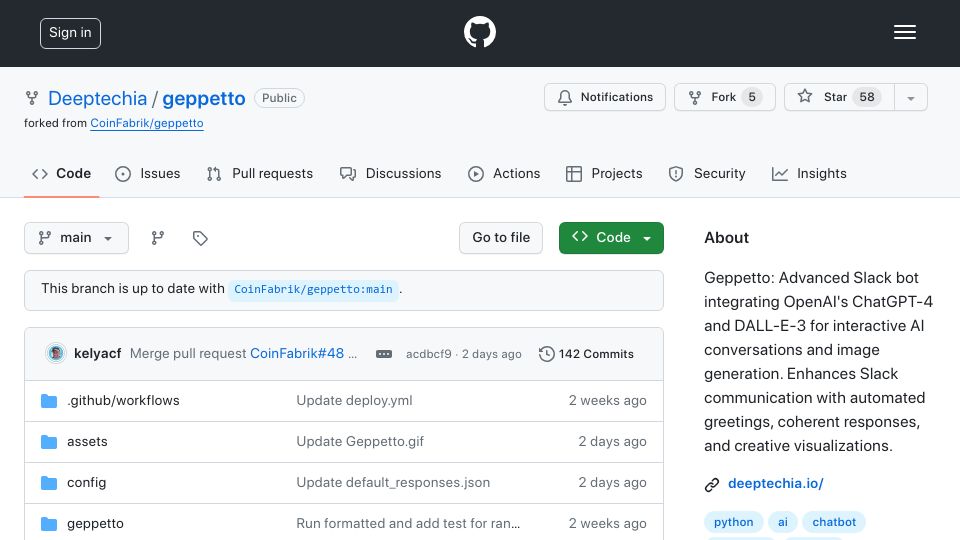Click the ai topic tag
This screenshot has width=960, height=540.
[782, 522]
